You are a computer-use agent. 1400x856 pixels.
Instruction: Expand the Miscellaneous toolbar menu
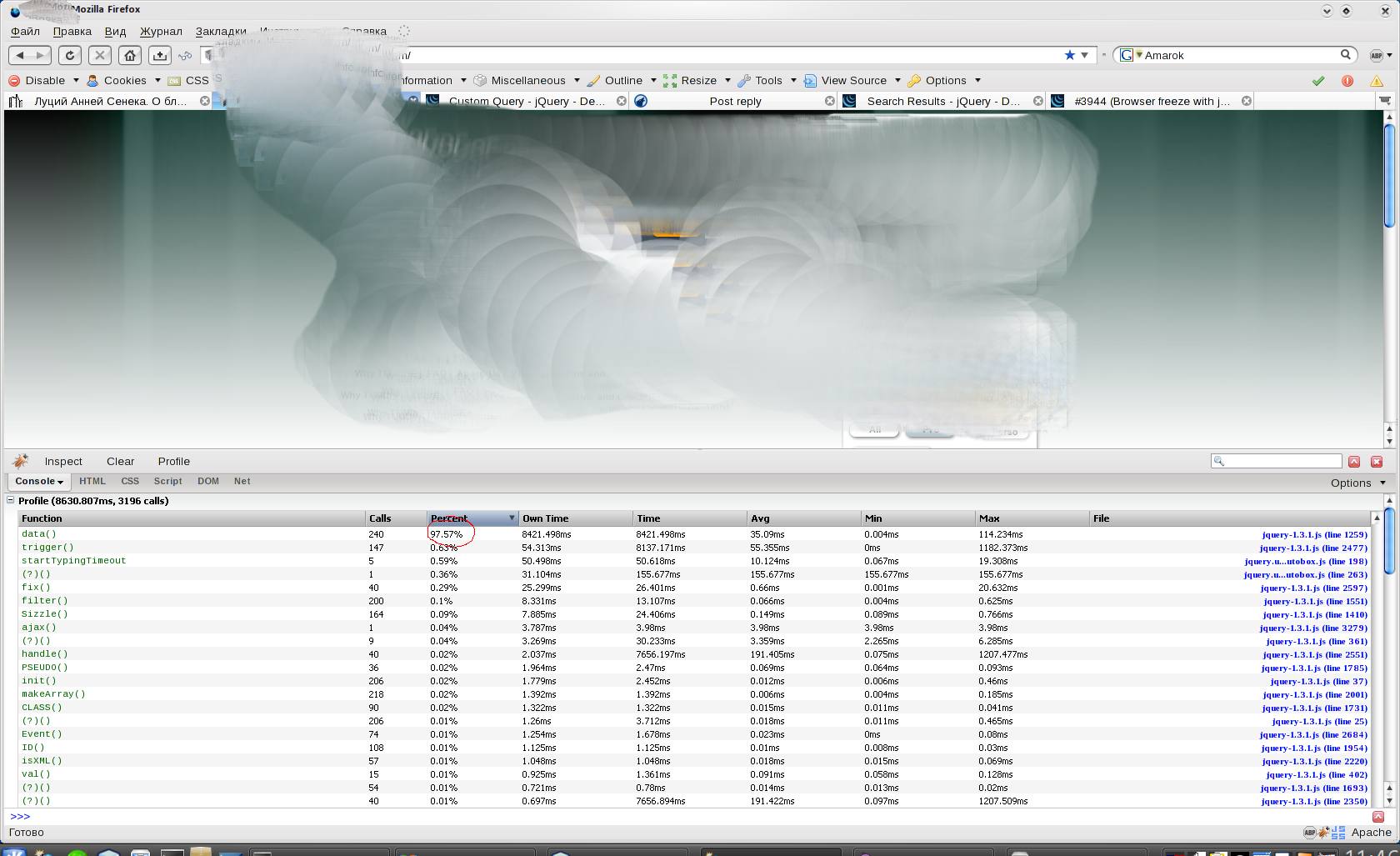point(528,81)
